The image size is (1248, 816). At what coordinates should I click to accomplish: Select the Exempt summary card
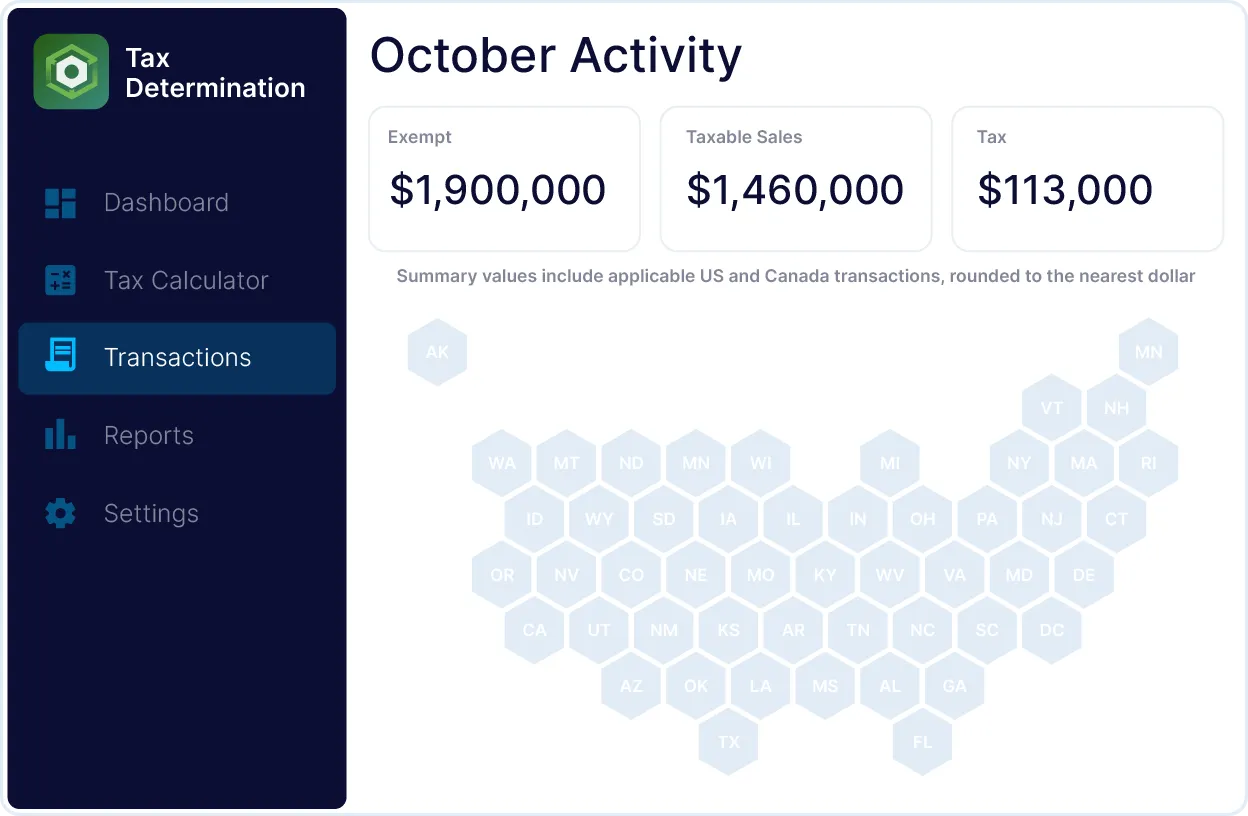click(504, 179)
